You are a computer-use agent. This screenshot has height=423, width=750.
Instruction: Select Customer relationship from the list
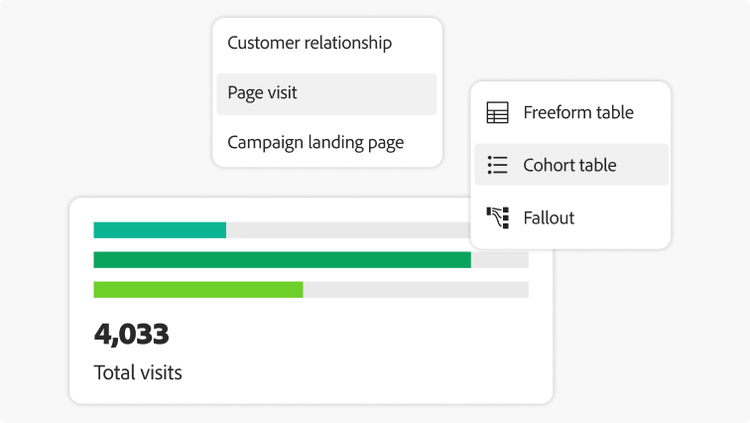click(309, 43)
